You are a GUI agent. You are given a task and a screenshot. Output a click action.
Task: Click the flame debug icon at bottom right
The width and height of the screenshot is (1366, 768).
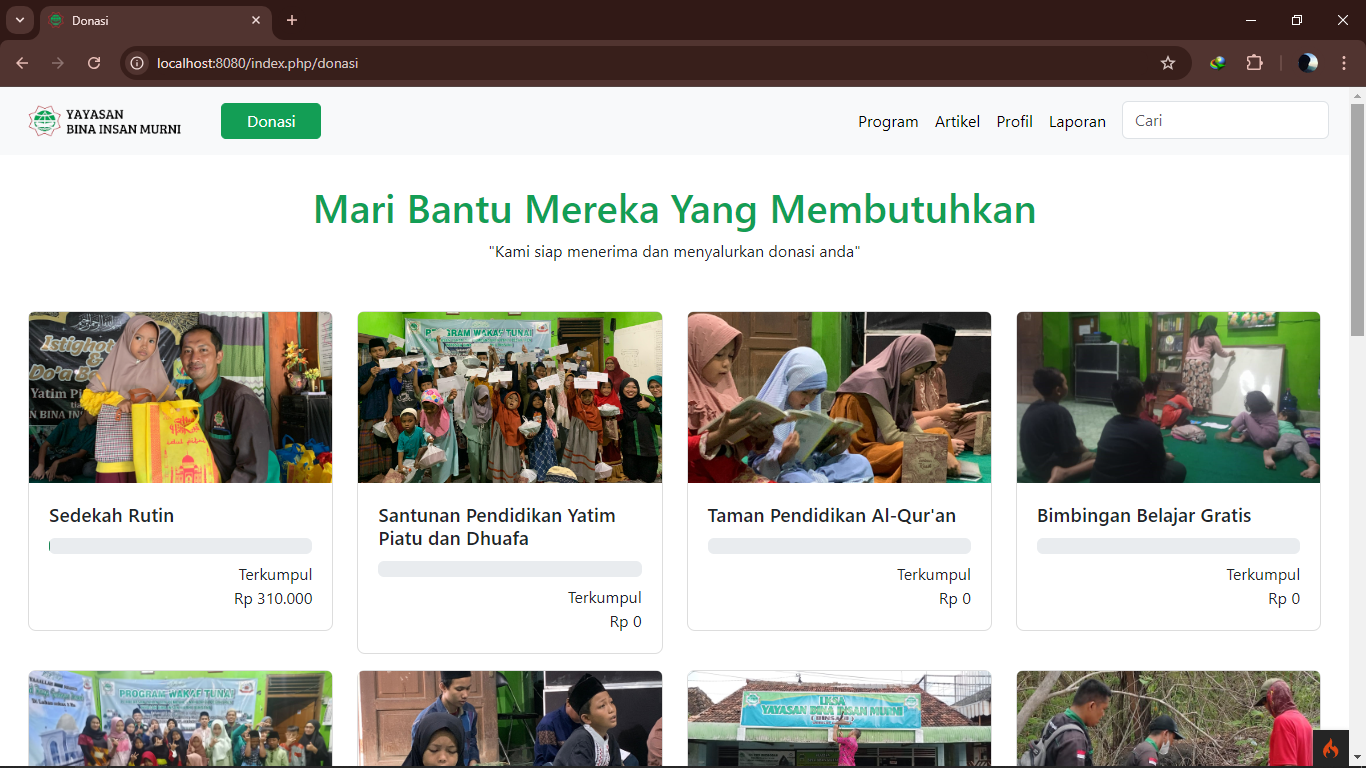(x=1330, y=748)
